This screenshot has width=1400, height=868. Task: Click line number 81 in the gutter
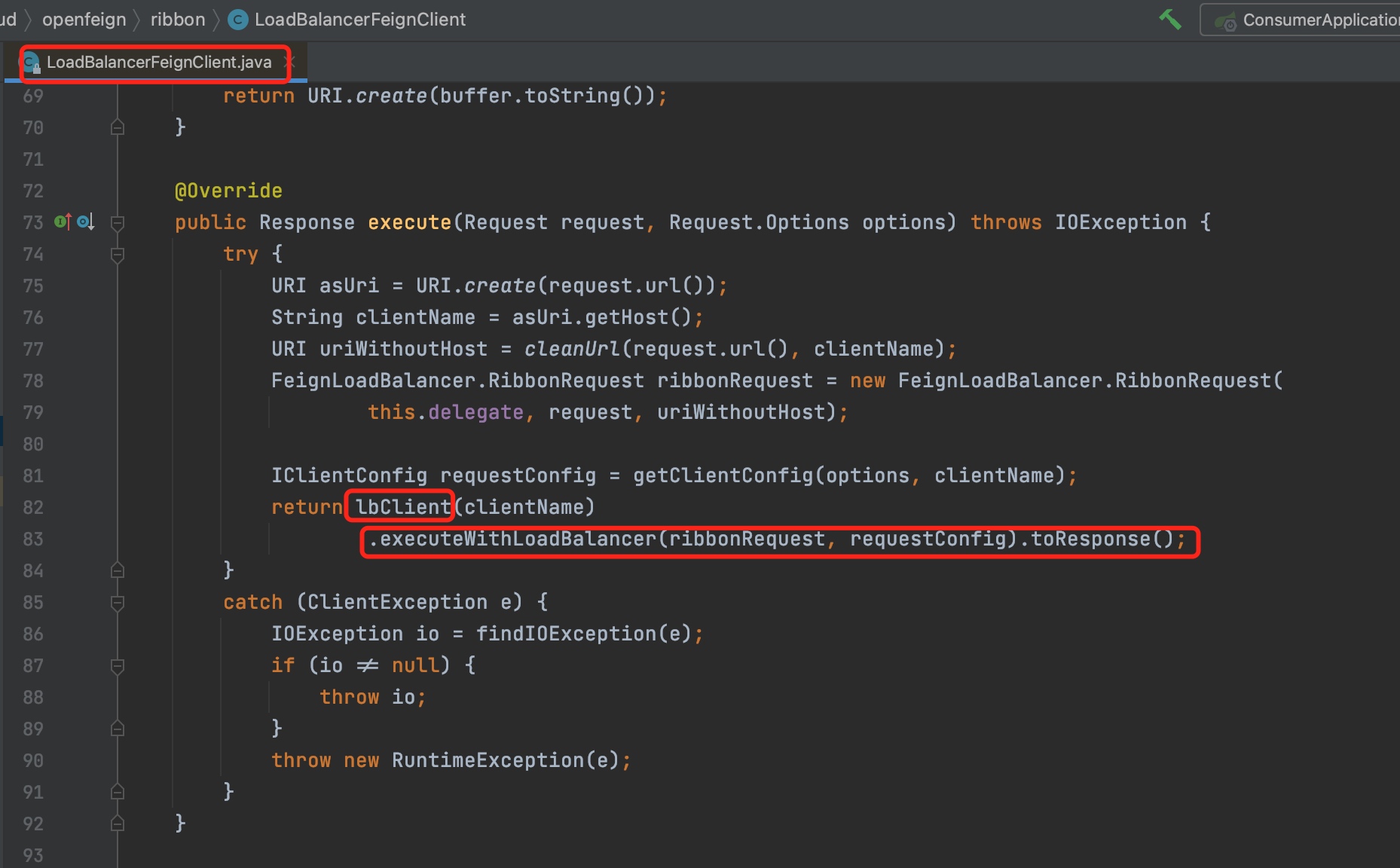[33, 476]
